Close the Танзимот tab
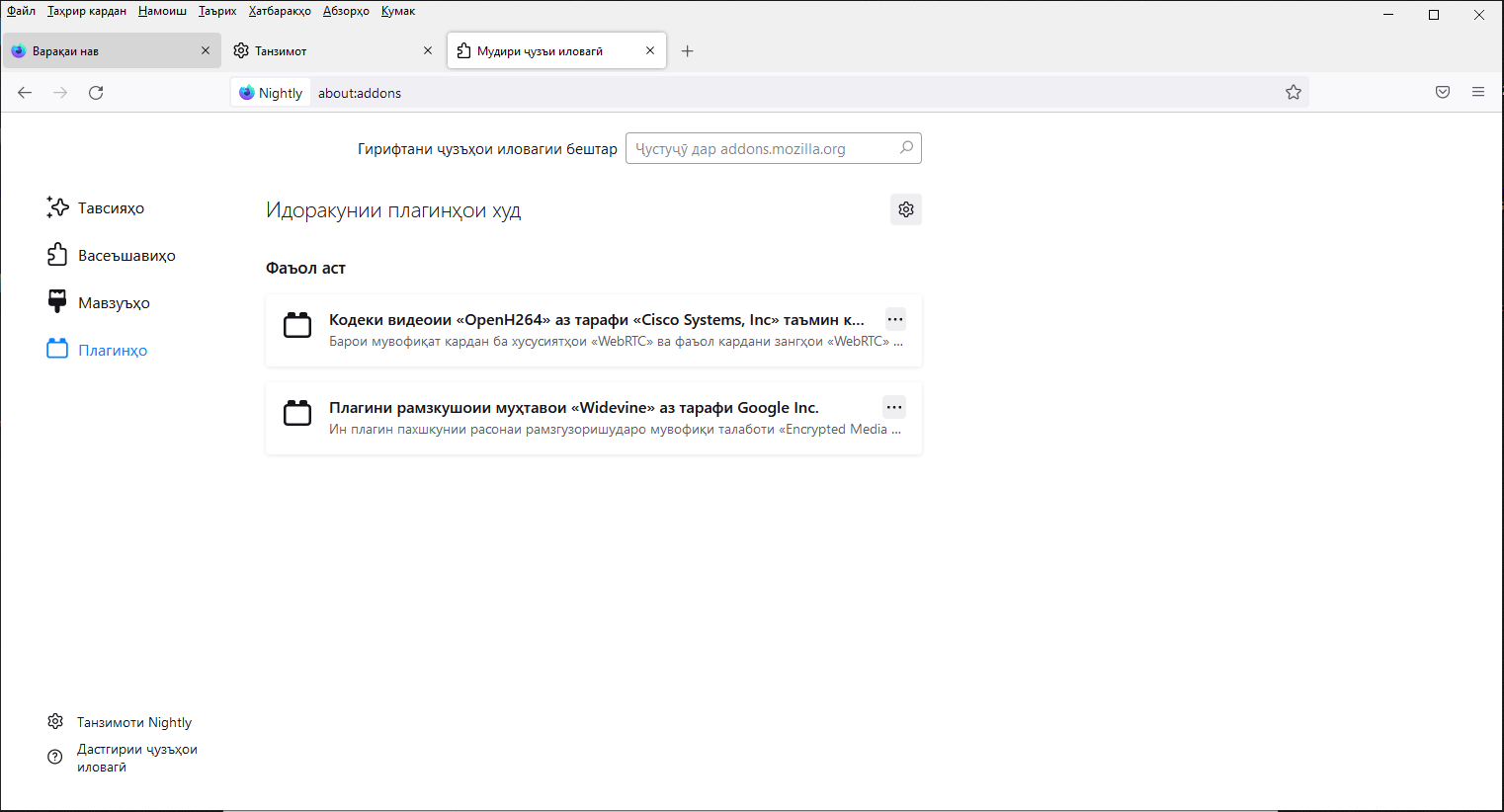Image resolution: width=1504 pixels, height=812 pixels. (428, 50)
